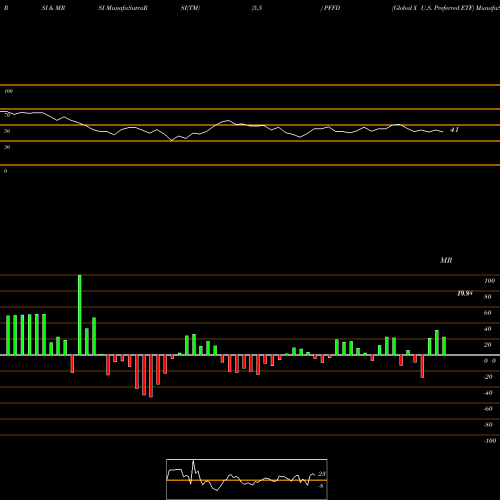Viewport: 500px width, 500px height.
Task: Click the last green bar on the right
Action: (x=444, y=346)
